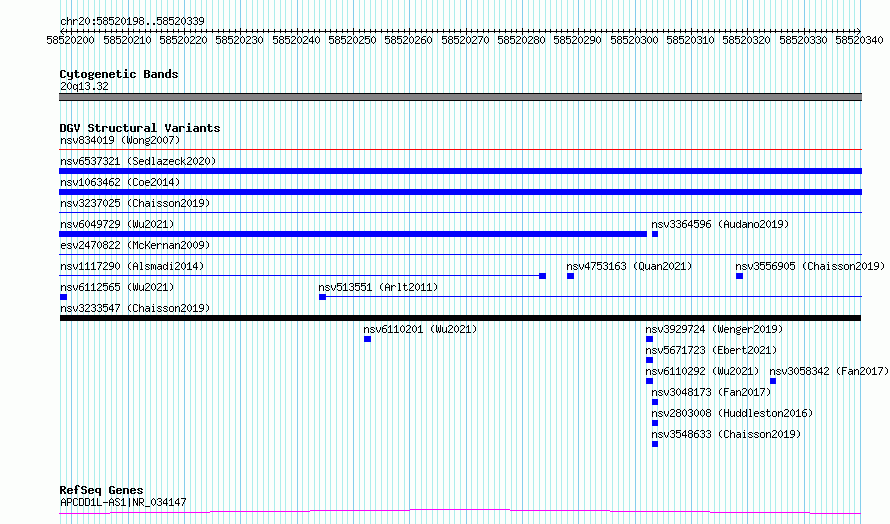
Task: Click the small blue nsv3058342 variant marker
Action: [773, 381]
